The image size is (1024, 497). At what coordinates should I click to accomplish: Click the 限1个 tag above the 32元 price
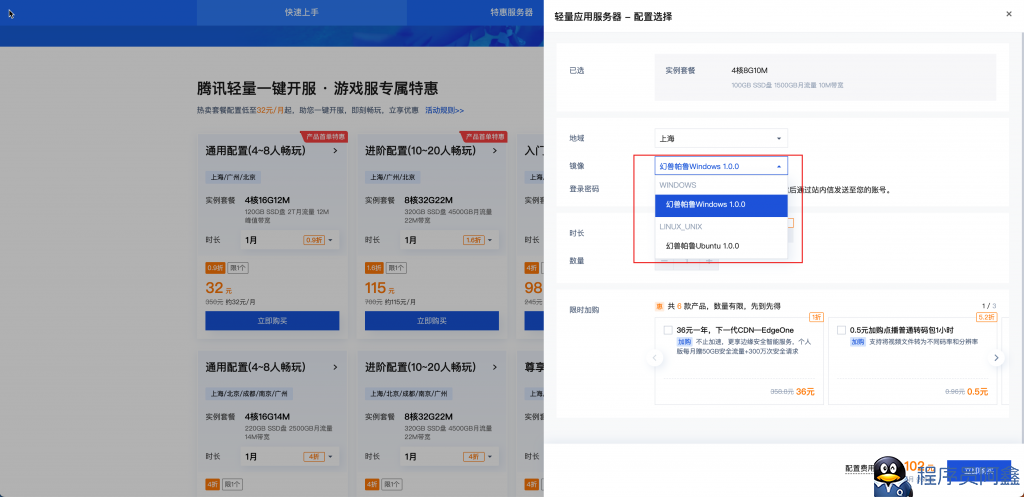[x=237, y=268]
